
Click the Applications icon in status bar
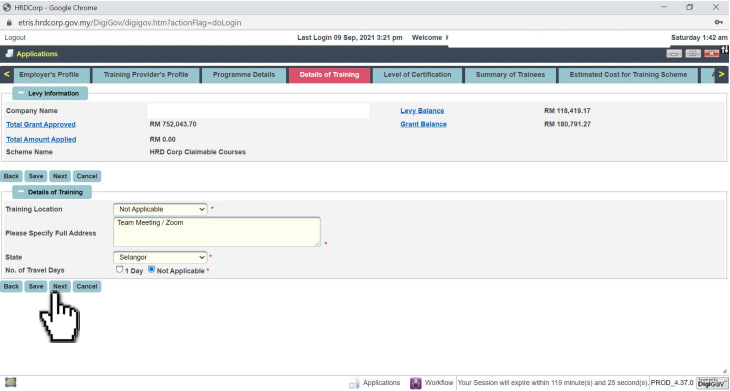[x=354, y=383]
